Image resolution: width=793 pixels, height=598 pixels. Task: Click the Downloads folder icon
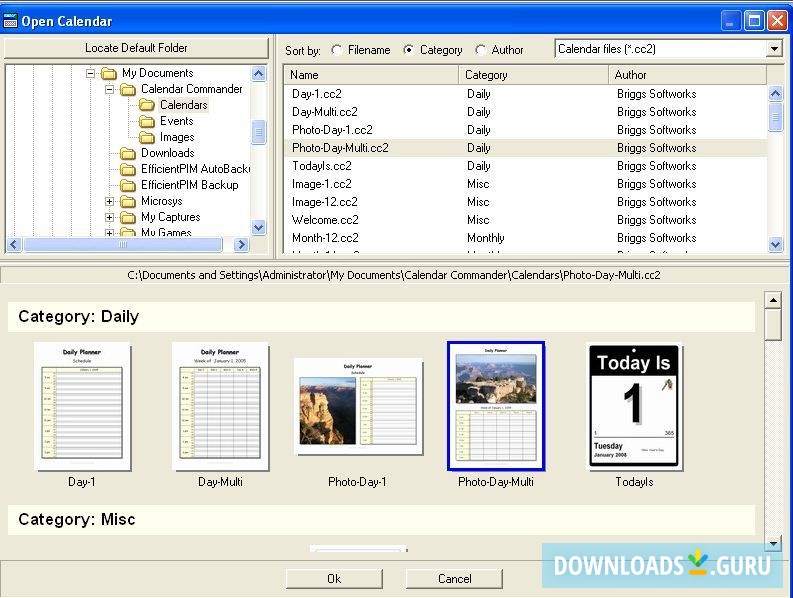click(128, 153)
